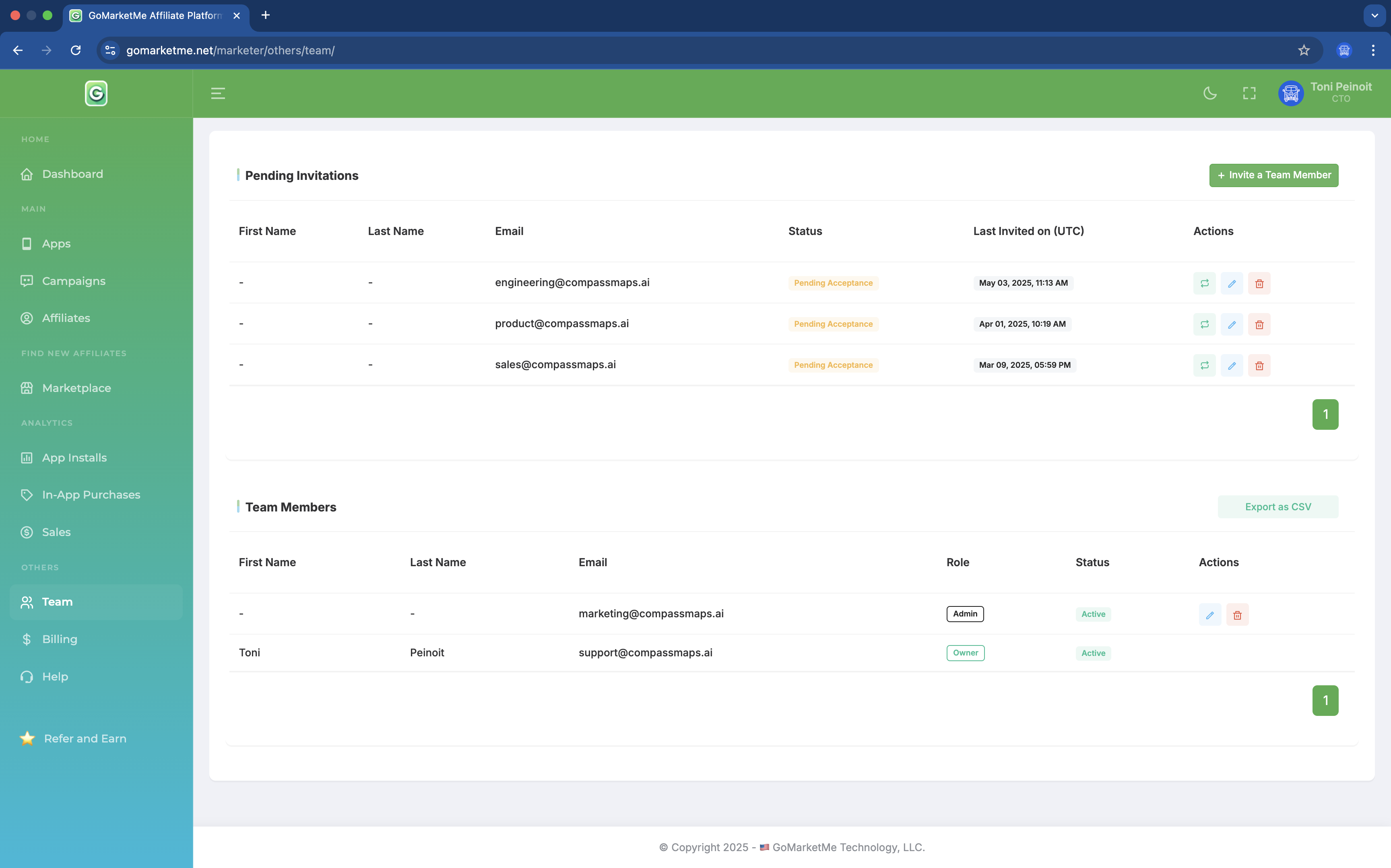Screen dimensions: 1391x868
Task: Select page 1 of Team Members
Action: pos(1325,700)
